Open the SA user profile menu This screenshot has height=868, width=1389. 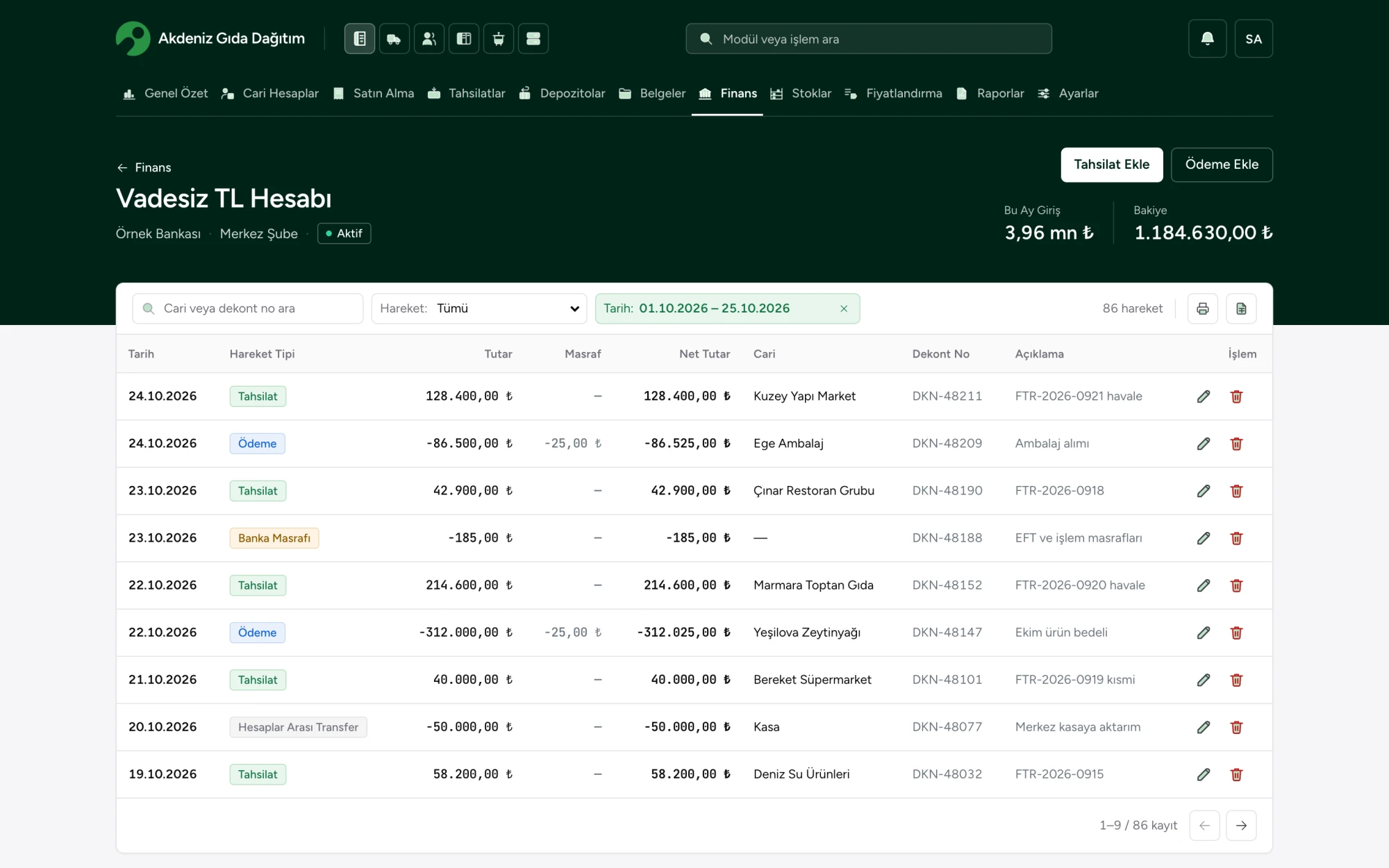pyautogui.click(x=1254, y=39)
